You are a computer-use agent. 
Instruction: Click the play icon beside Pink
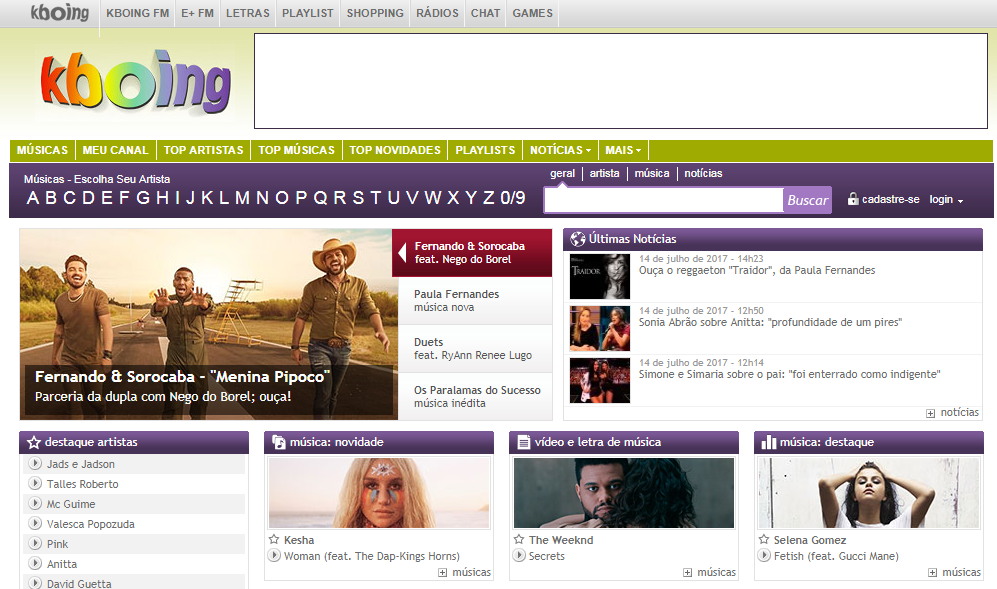[x=36, y=543]
